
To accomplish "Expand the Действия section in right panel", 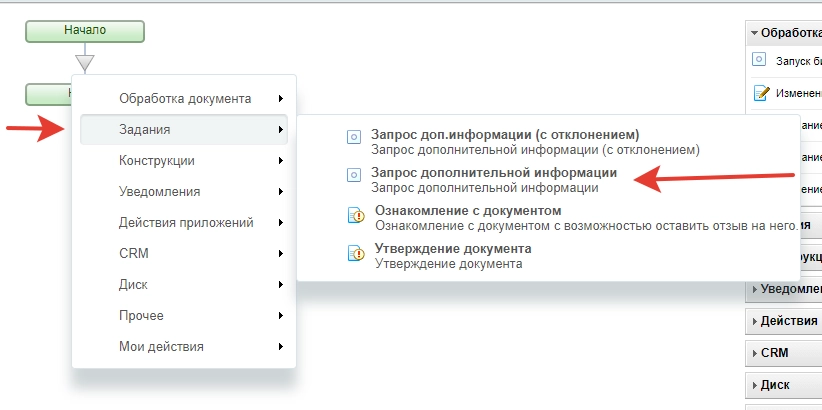I will click(784, 321).
